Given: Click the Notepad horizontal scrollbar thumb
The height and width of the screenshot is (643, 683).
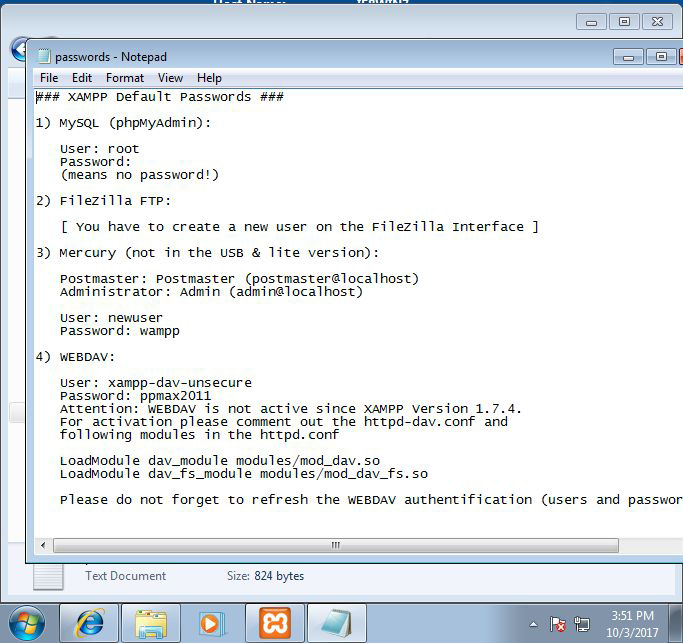Looking at the screenshot, I should click(x=335, y=545).
